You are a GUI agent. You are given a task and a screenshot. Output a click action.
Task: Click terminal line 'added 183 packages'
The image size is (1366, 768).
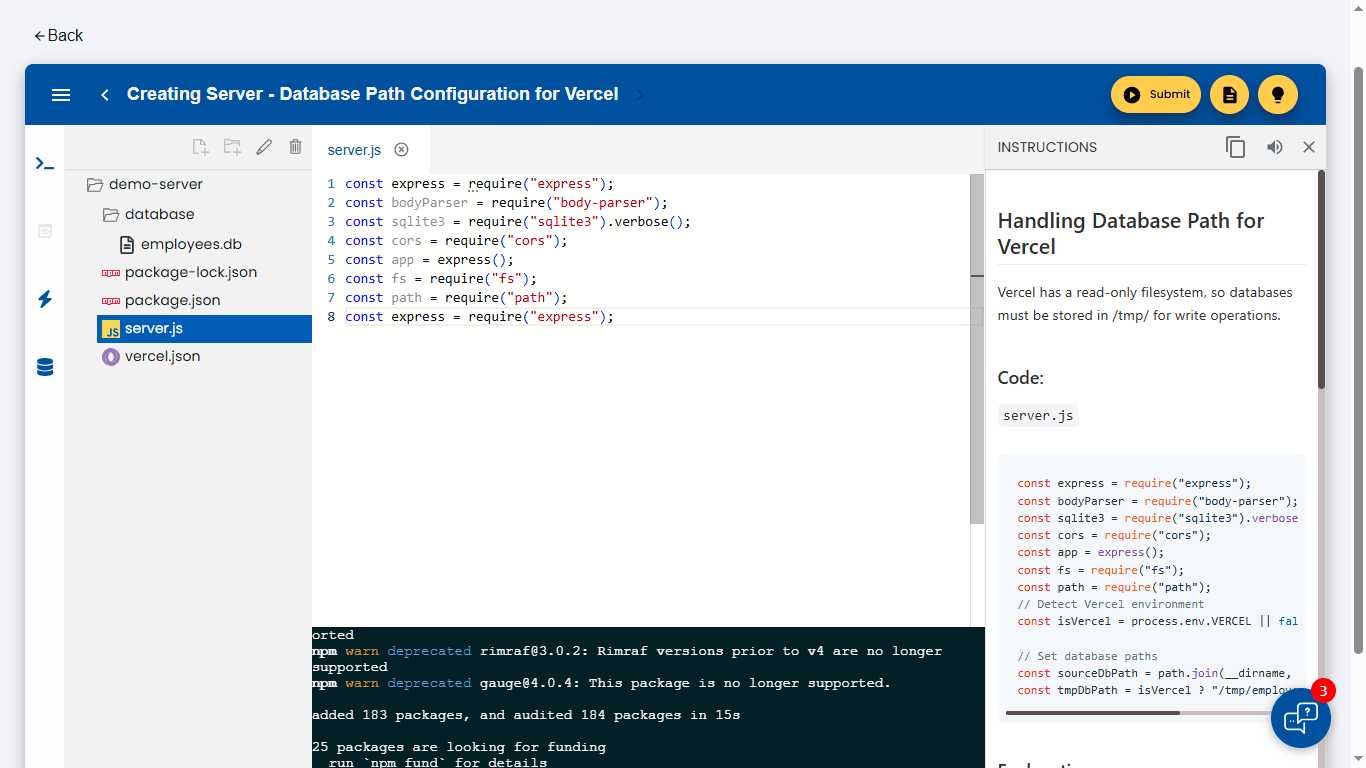(526, 715)
